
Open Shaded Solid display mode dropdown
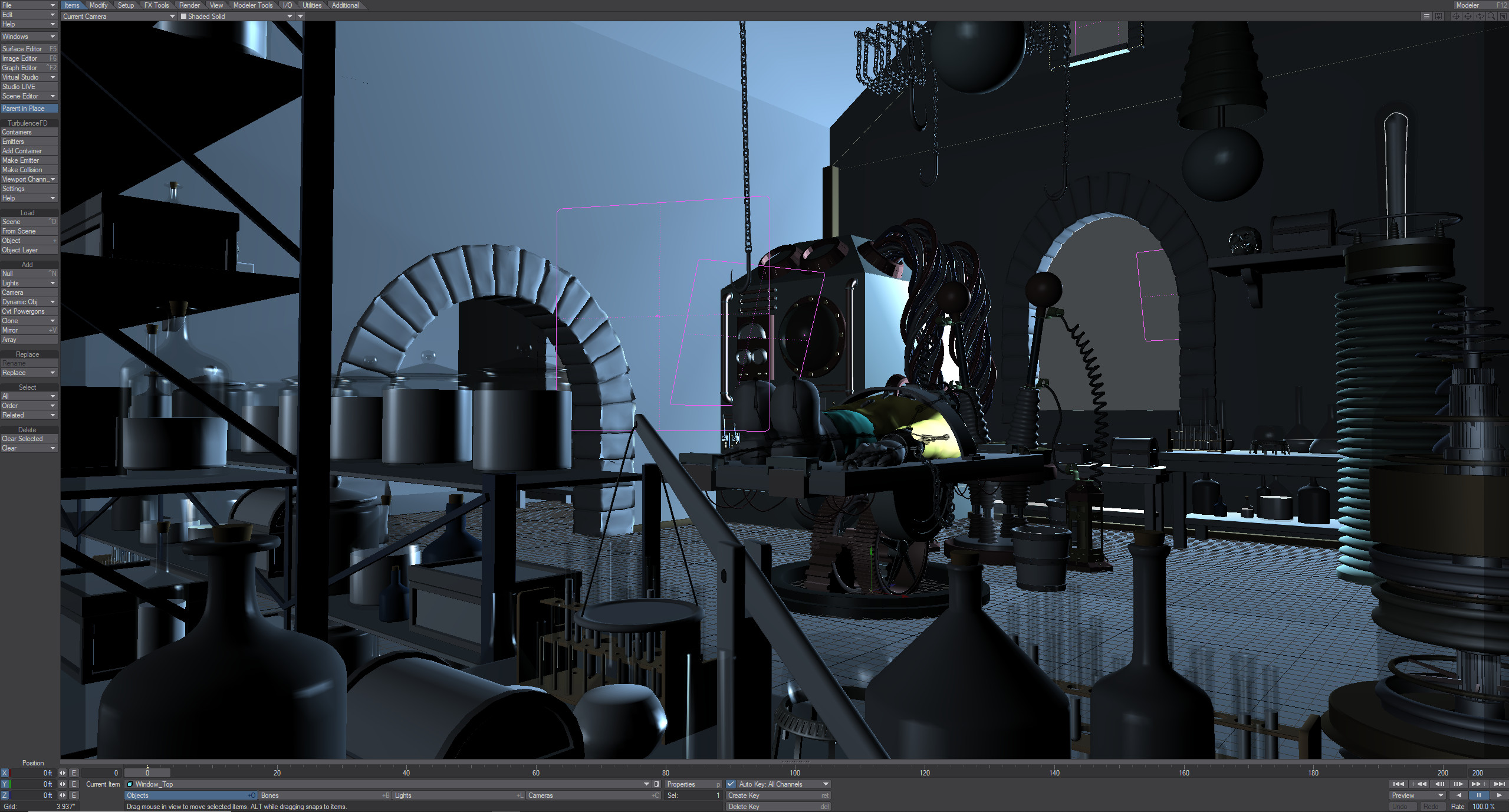pyautogui.click(x=236, y=17)
